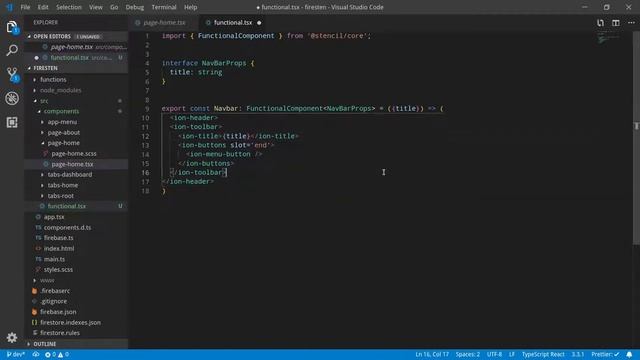Click the unsaved dot on functional.tsx tab
640x360 pixels.
coord(259,23)
